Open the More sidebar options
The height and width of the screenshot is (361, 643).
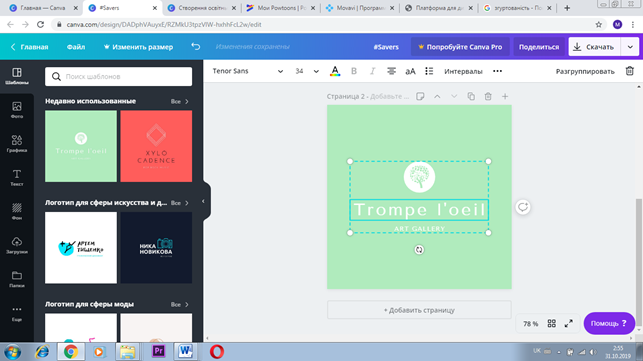(x=17, y=313)
